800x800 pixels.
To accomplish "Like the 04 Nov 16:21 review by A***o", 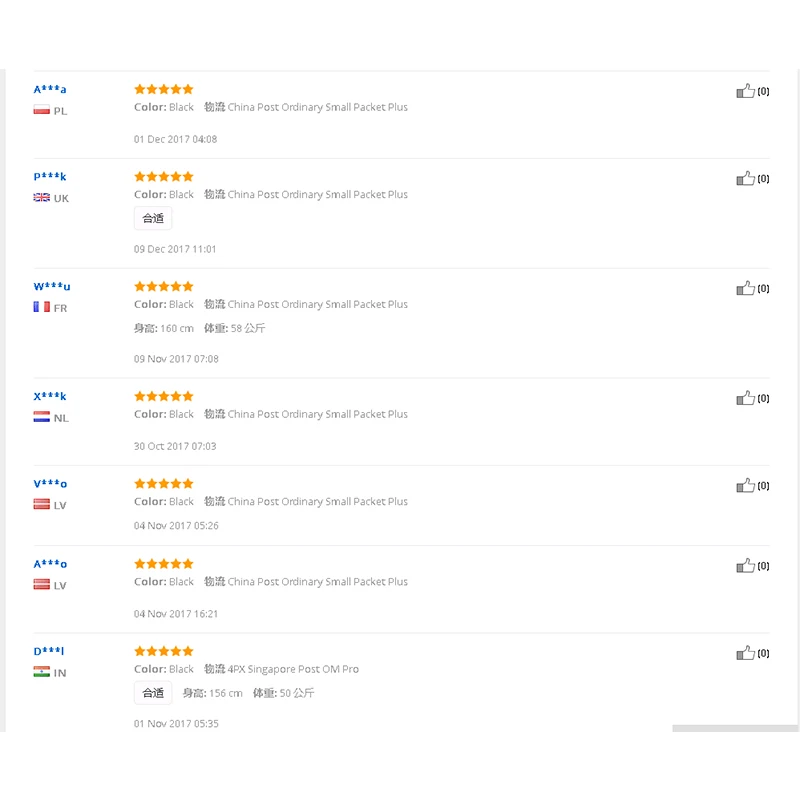I will click(x=745, y=566).
